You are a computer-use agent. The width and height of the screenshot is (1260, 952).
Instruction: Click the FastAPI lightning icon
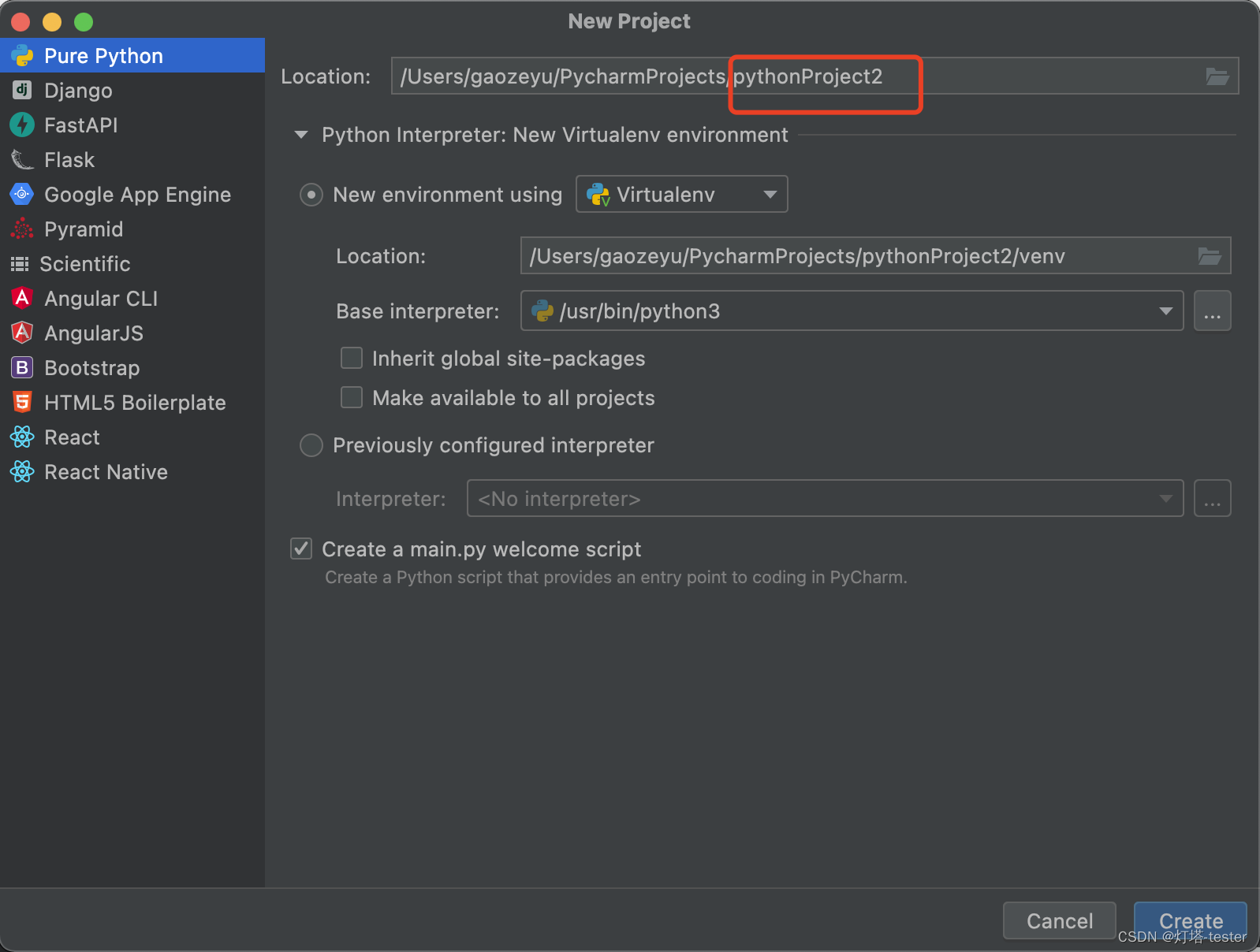pos(22,125)
